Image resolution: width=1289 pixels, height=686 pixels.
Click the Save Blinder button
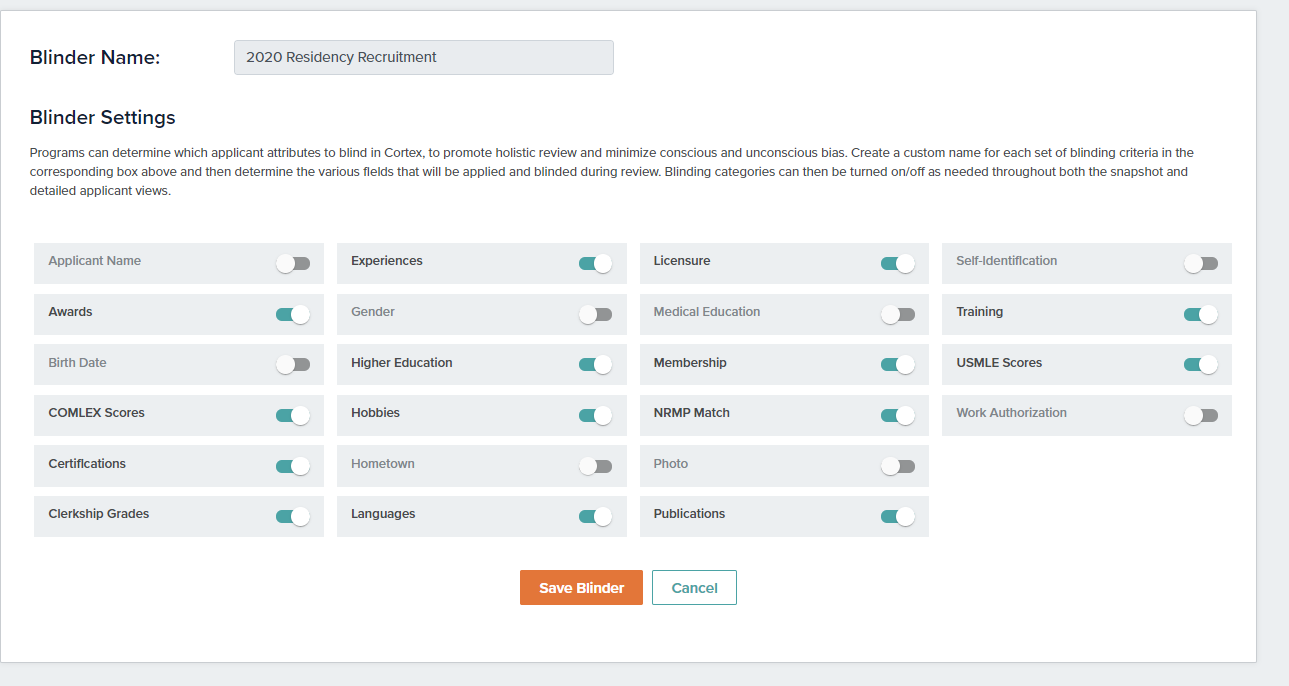coord(581,588)
